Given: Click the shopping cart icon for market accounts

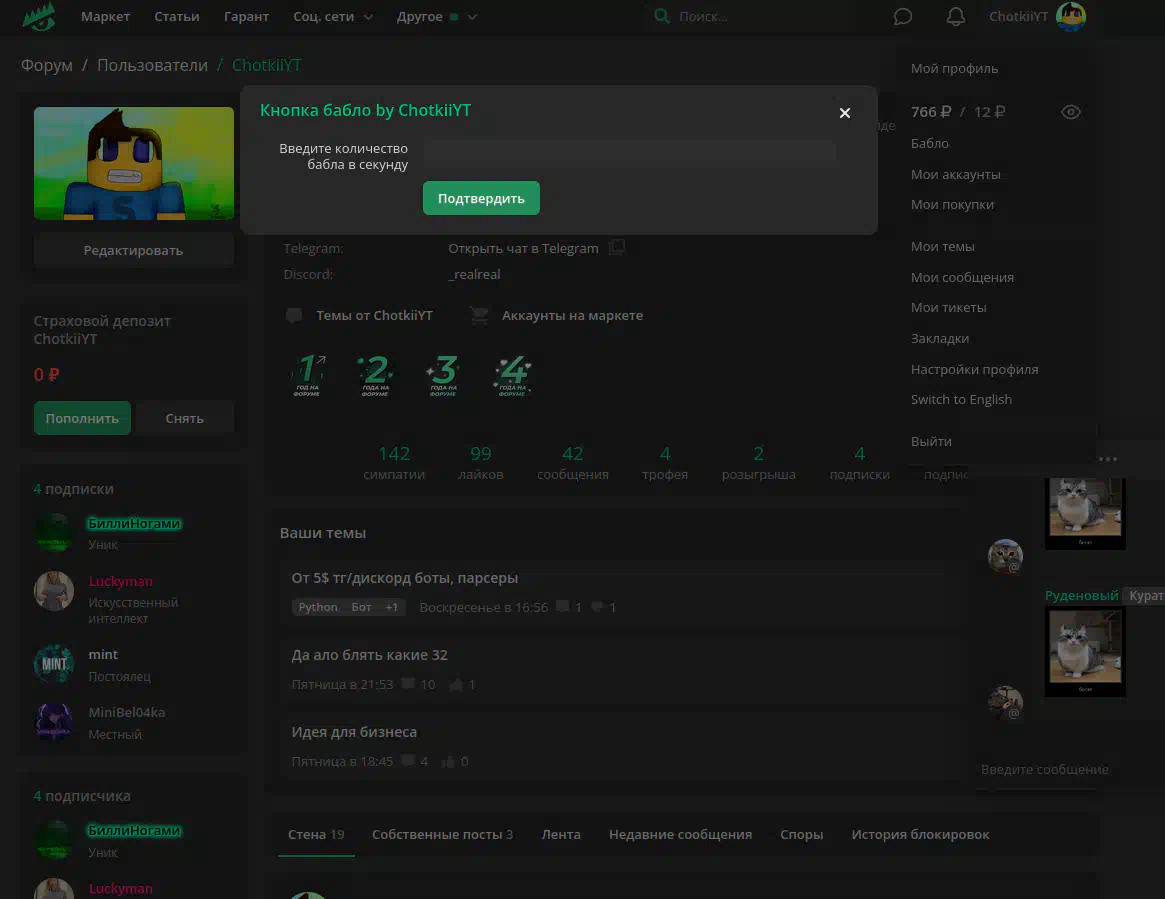Looking at the screenshot, I should click(479, 316).
